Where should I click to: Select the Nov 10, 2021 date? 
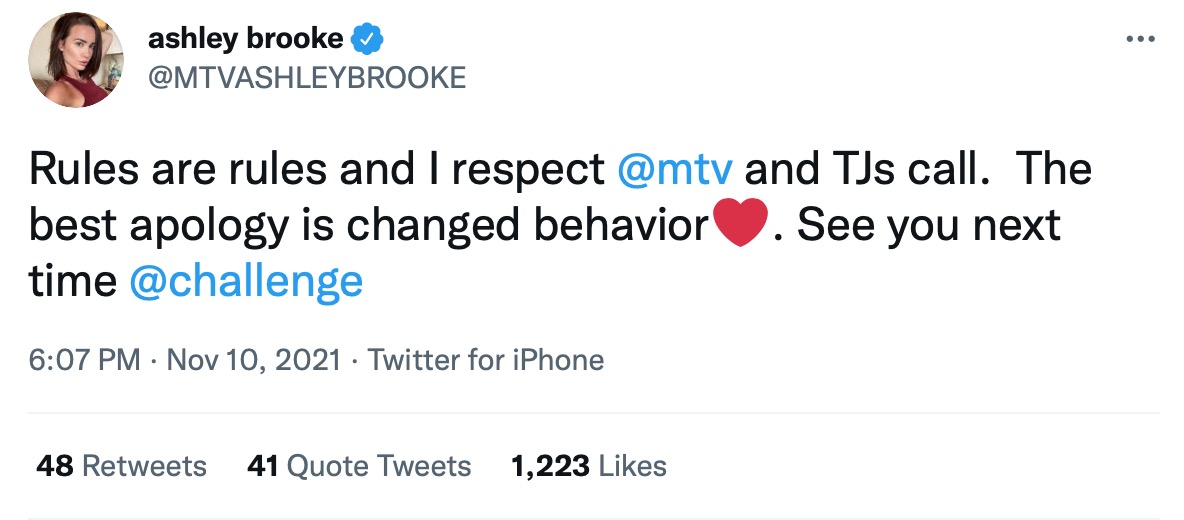pyautogui.click(x=253, y=360)
